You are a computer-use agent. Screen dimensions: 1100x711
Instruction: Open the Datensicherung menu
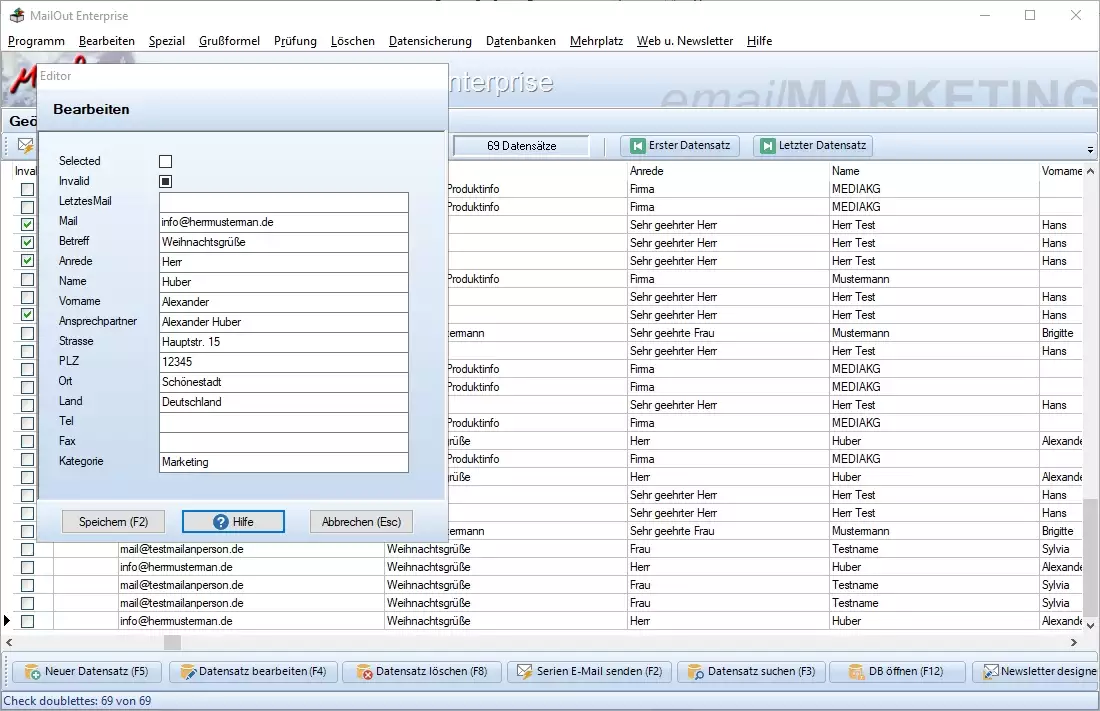(x=430, y=41)
